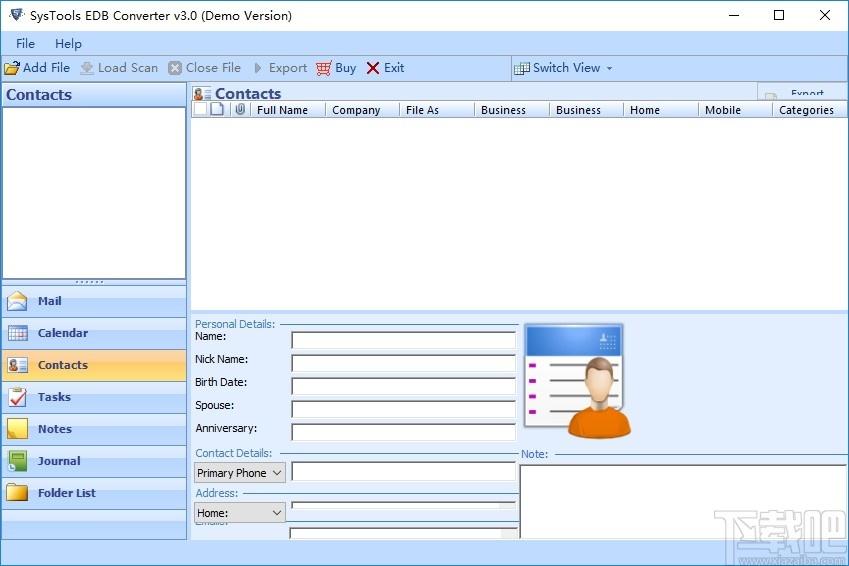The height and width of the screenshot is (566, 849).
Task: Sort by Home column header
Action: point(661,110)
